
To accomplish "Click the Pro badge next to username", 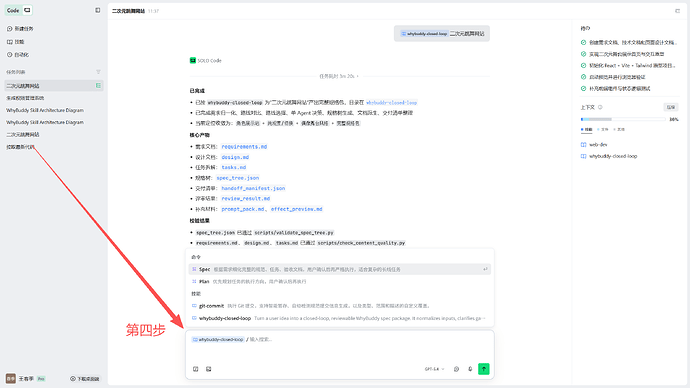I will tap(41, 378).
